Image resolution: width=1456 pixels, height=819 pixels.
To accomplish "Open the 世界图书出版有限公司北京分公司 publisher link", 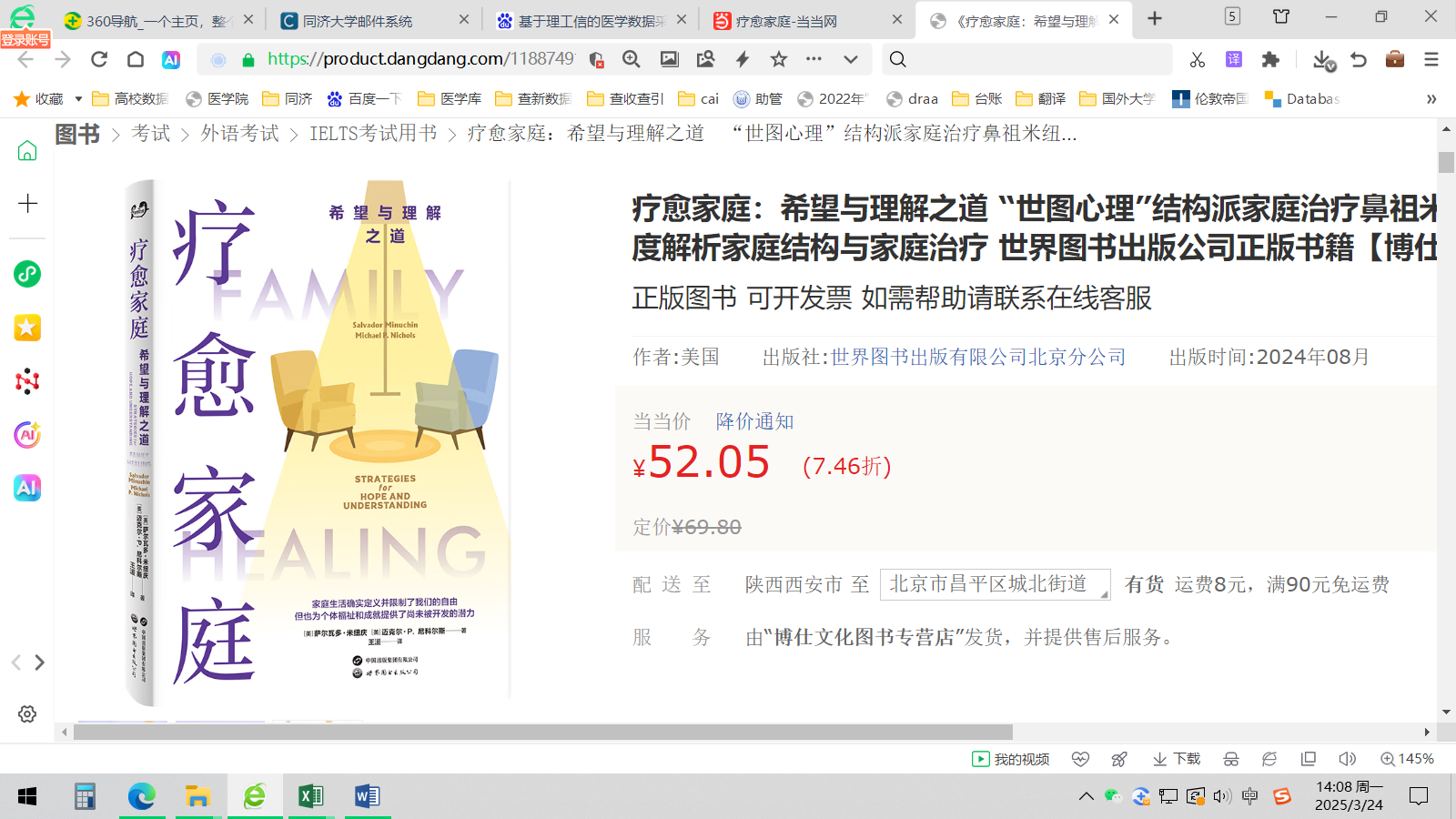I will (x=978, y=357).
